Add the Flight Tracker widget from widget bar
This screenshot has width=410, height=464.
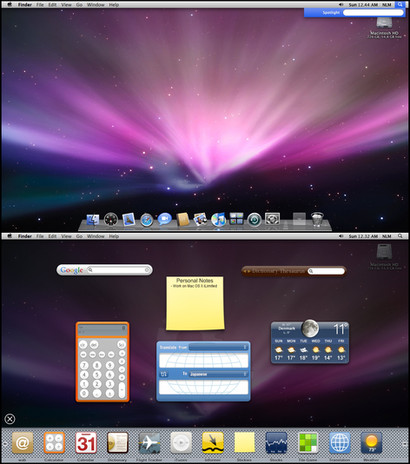149,443
